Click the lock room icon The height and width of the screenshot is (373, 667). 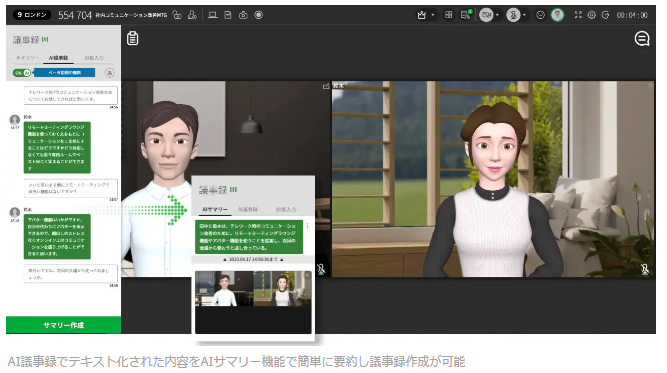tap(177, 15)
